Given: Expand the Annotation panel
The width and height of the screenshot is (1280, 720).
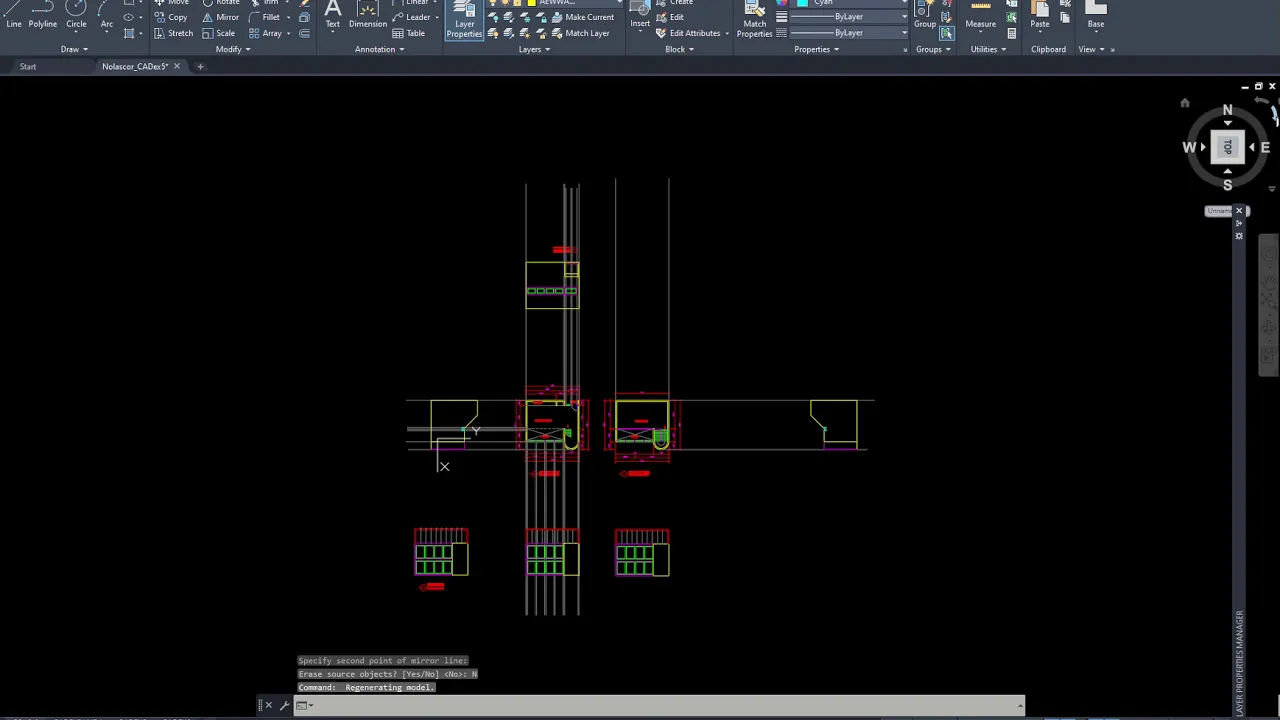Looking at the screenshot, I should pyautogui.click(x=379, y=49).
